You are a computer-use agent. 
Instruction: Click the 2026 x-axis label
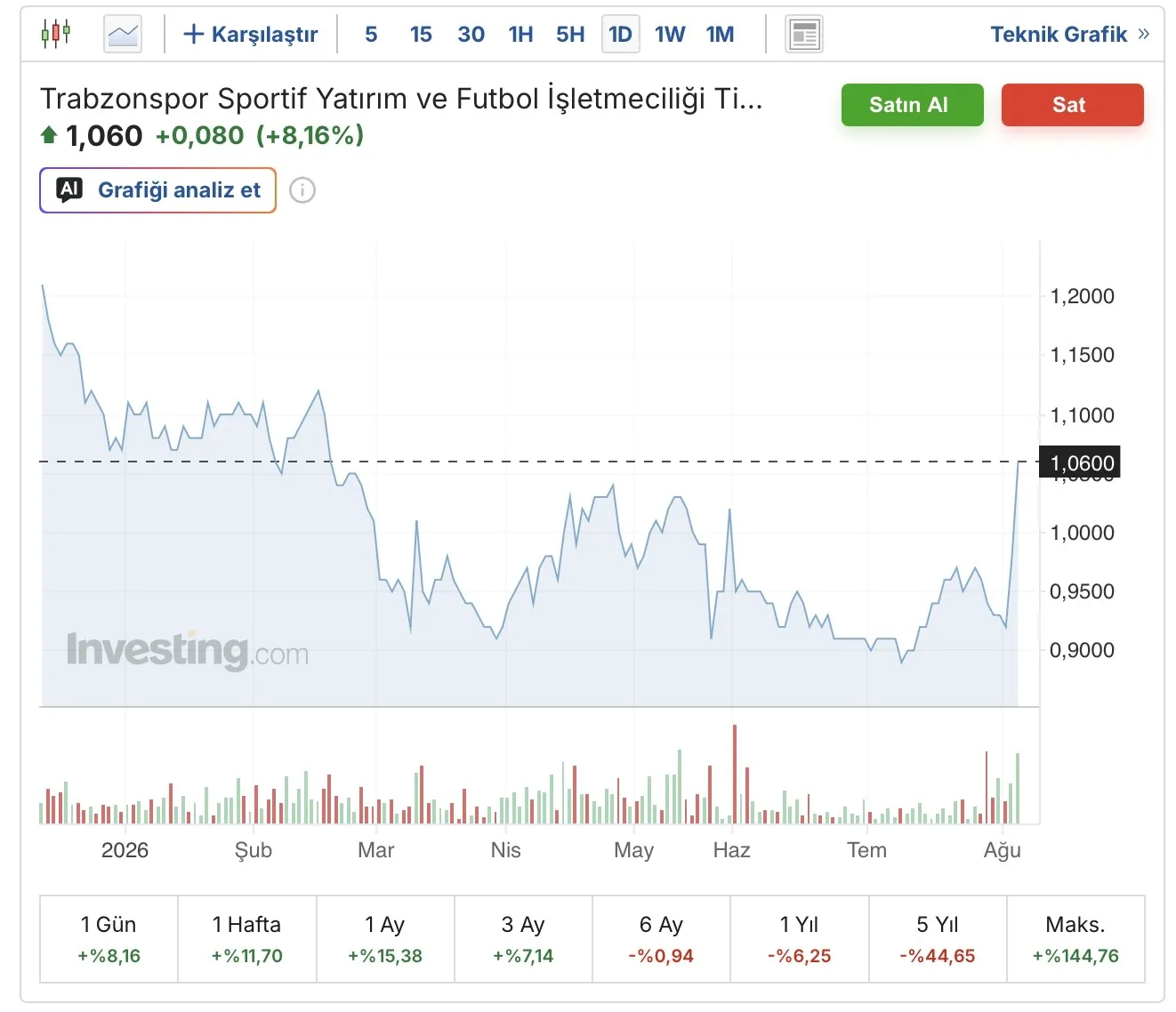pos(125,850)
